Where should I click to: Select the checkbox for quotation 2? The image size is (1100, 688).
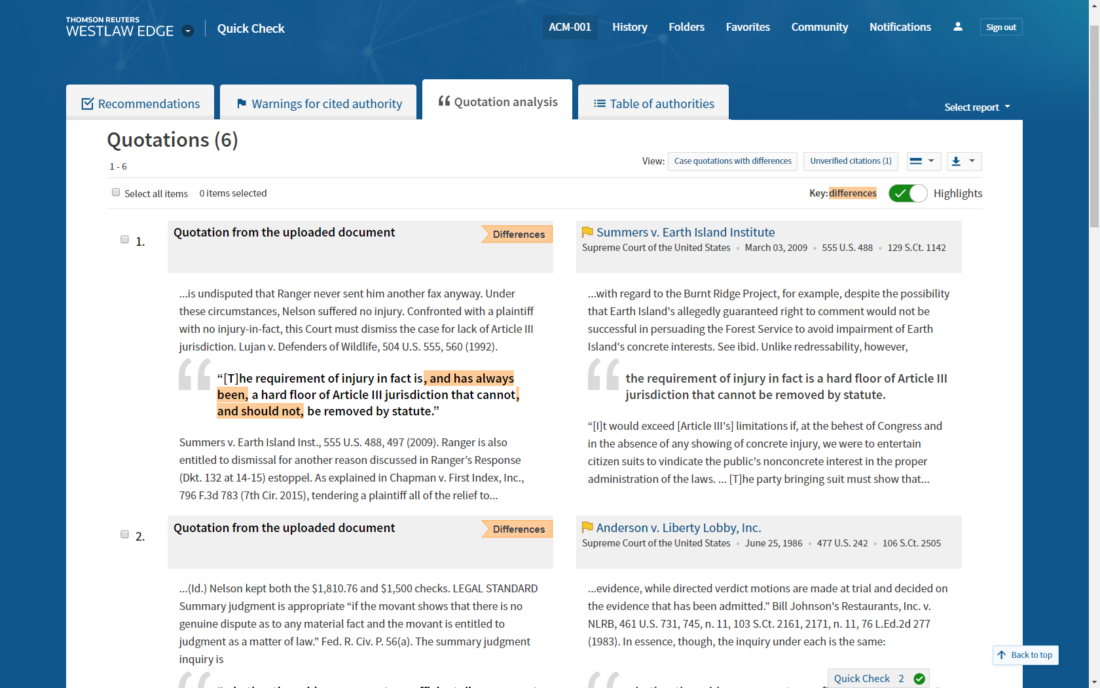coord(124,534)
